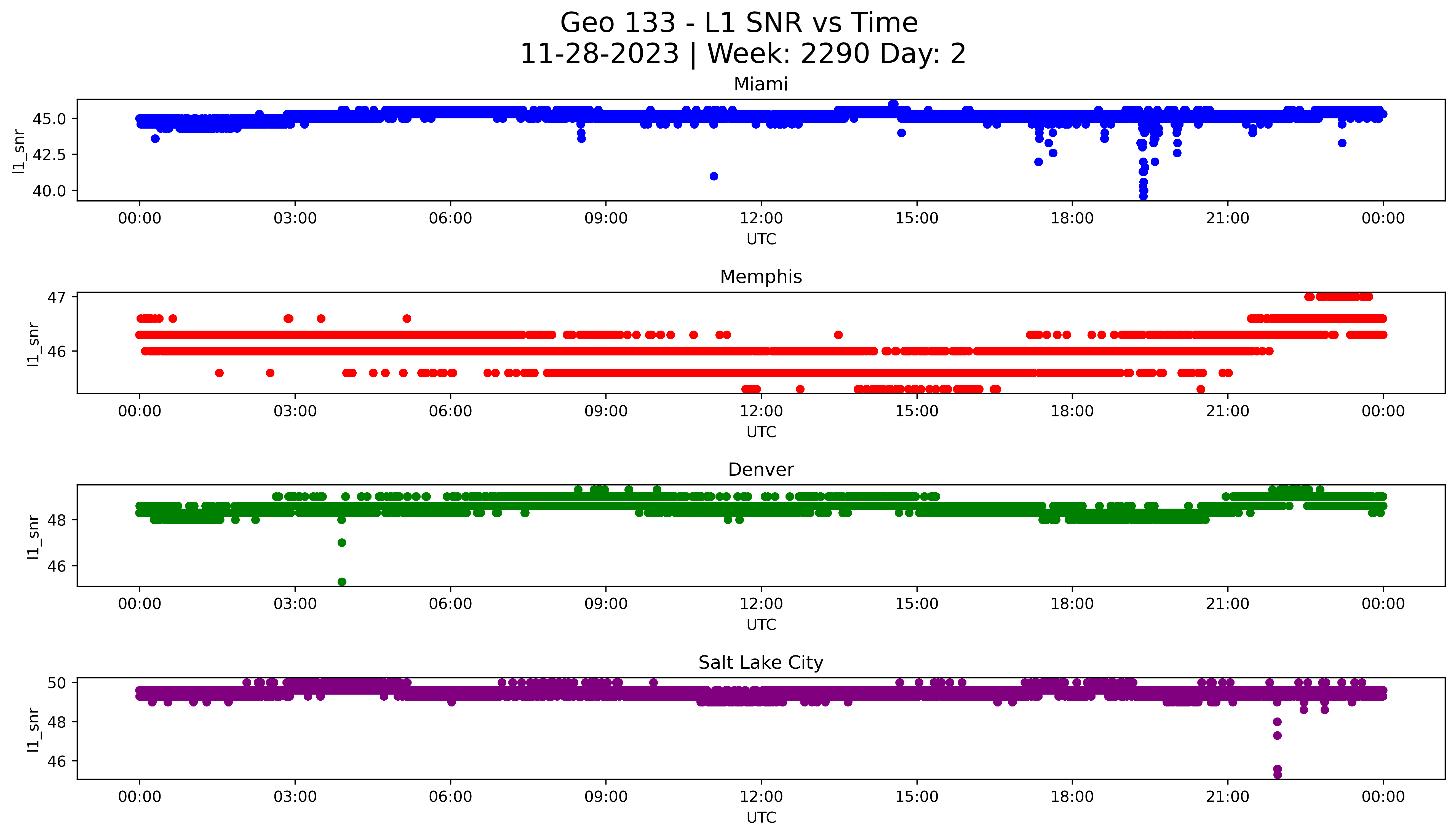
Task: Click the 40.0 y-tick on the Miami plot
Action: [50, 191]
